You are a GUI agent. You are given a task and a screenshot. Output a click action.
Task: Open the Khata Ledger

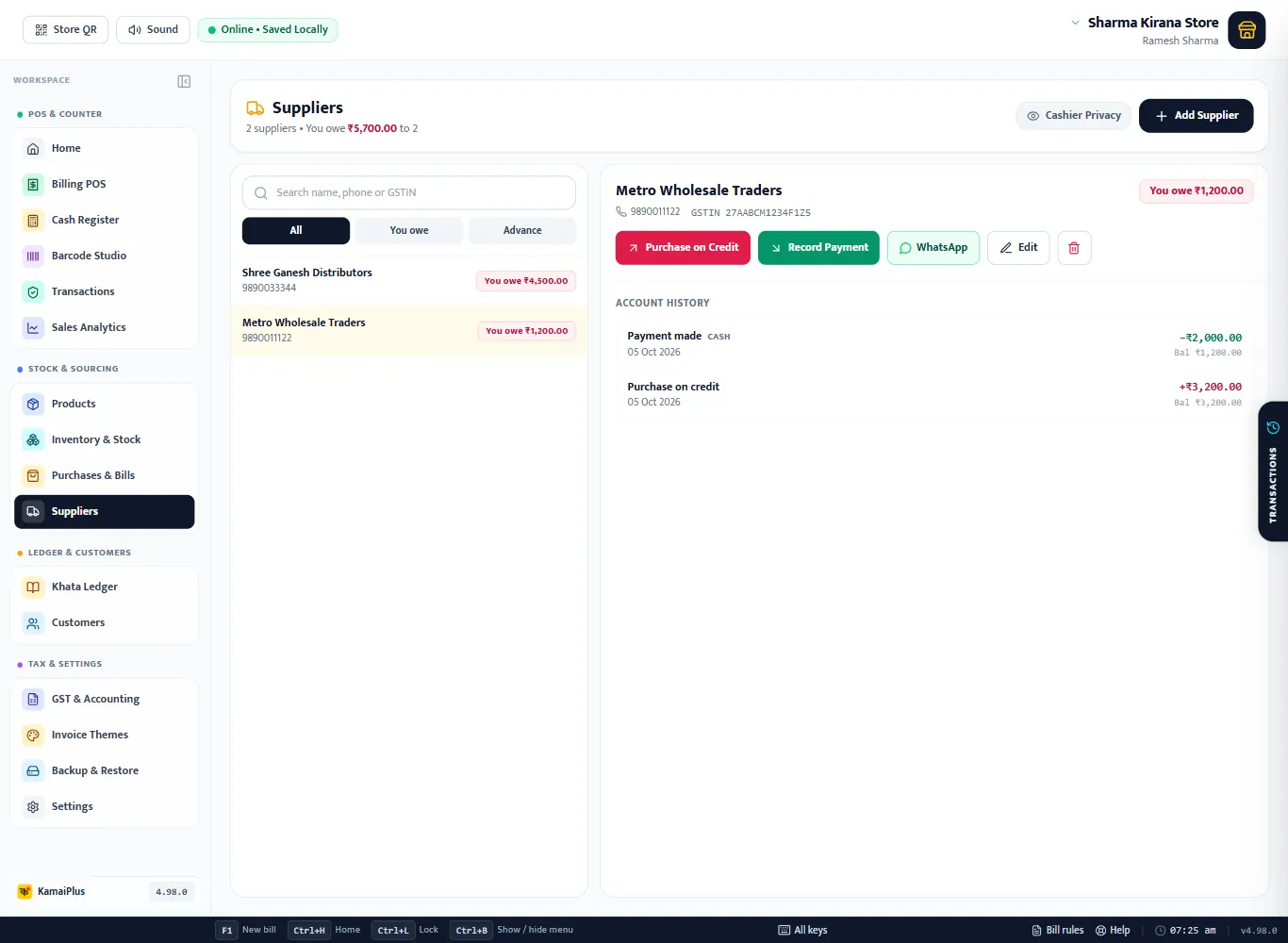(104, 587)
